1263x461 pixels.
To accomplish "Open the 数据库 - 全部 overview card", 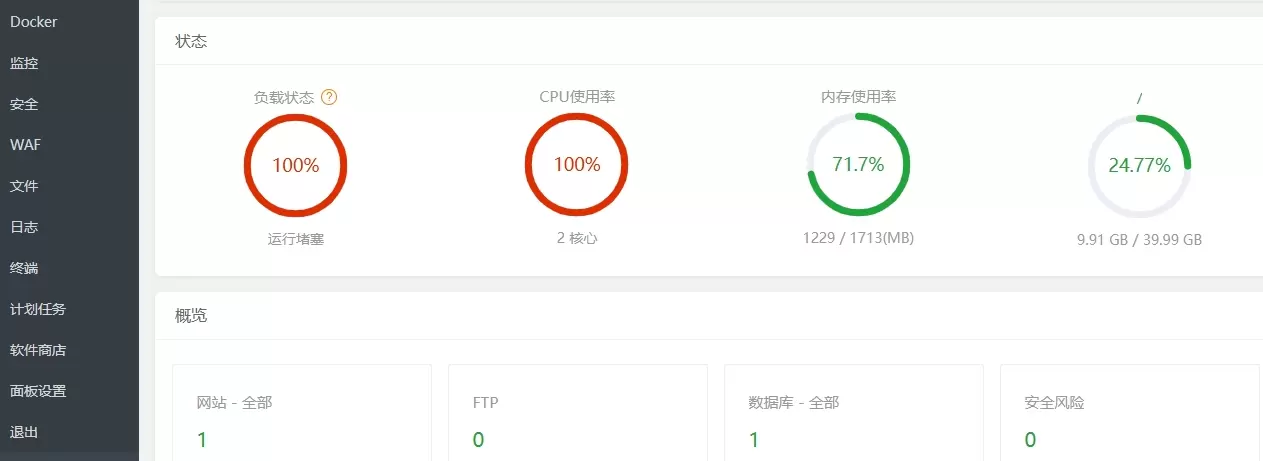I will coord(854,412).
